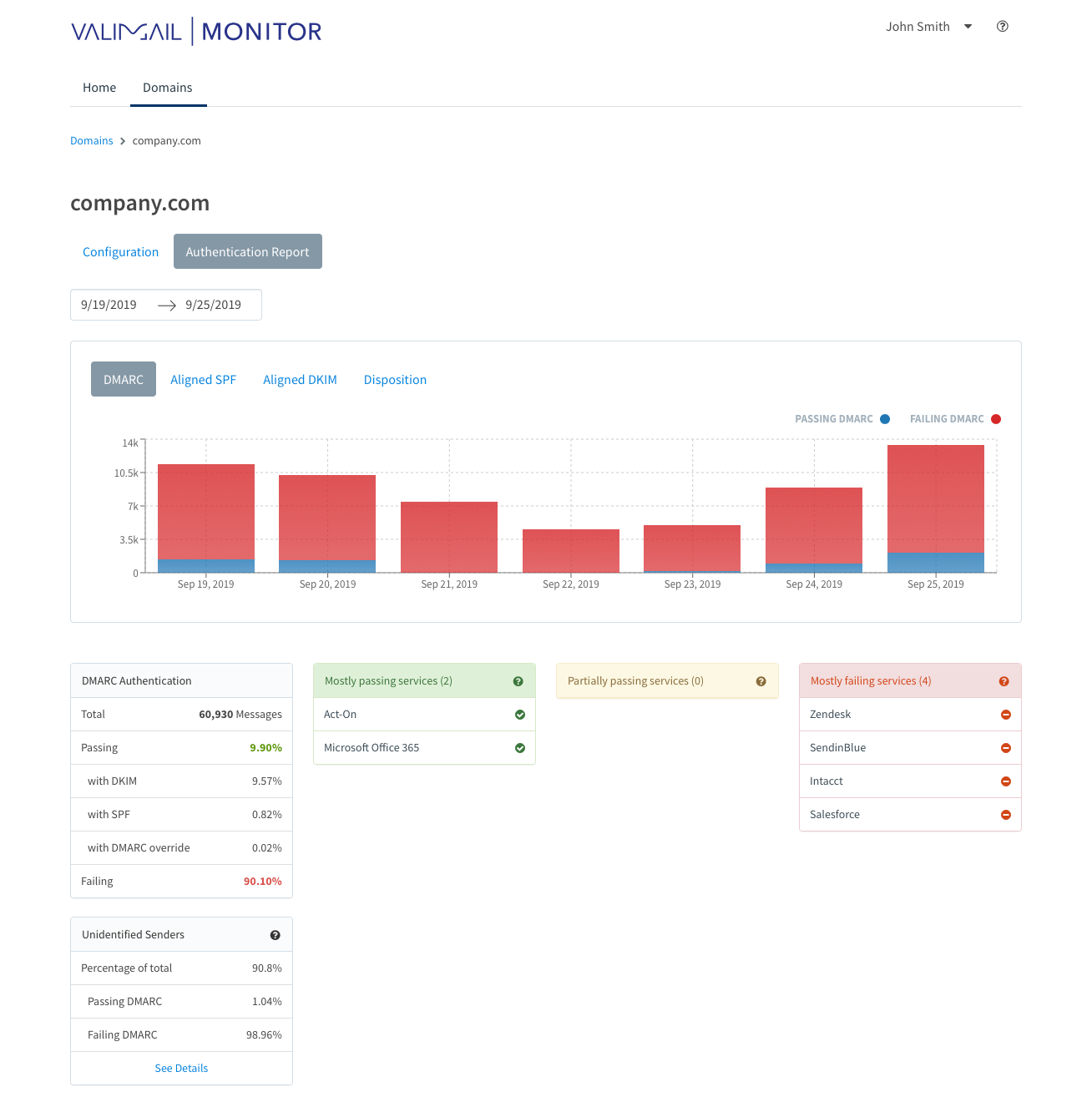Toggle the Passing DMARC legend indicator

pos(885,418)
